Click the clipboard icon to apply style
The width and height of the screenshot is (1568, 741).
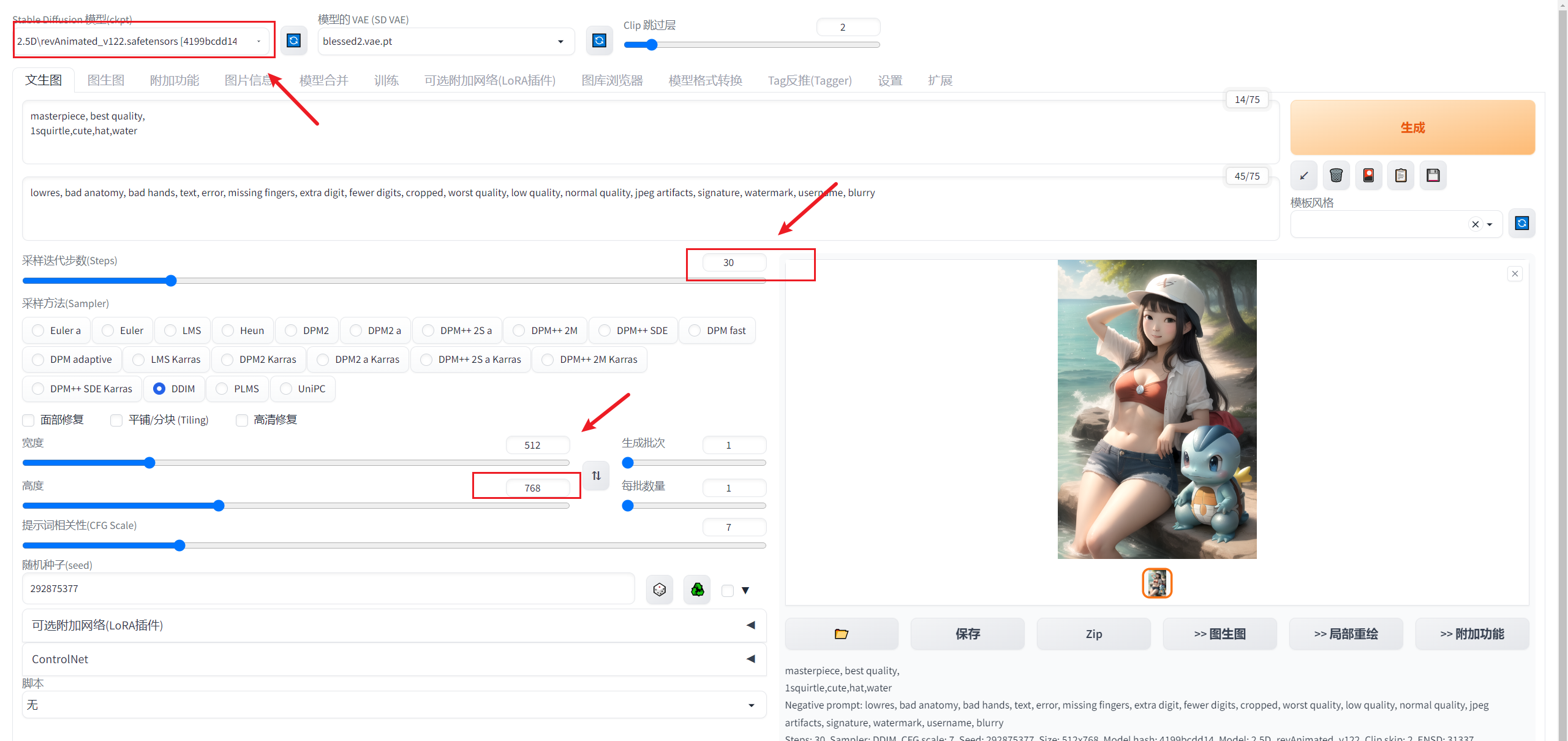1401,176
